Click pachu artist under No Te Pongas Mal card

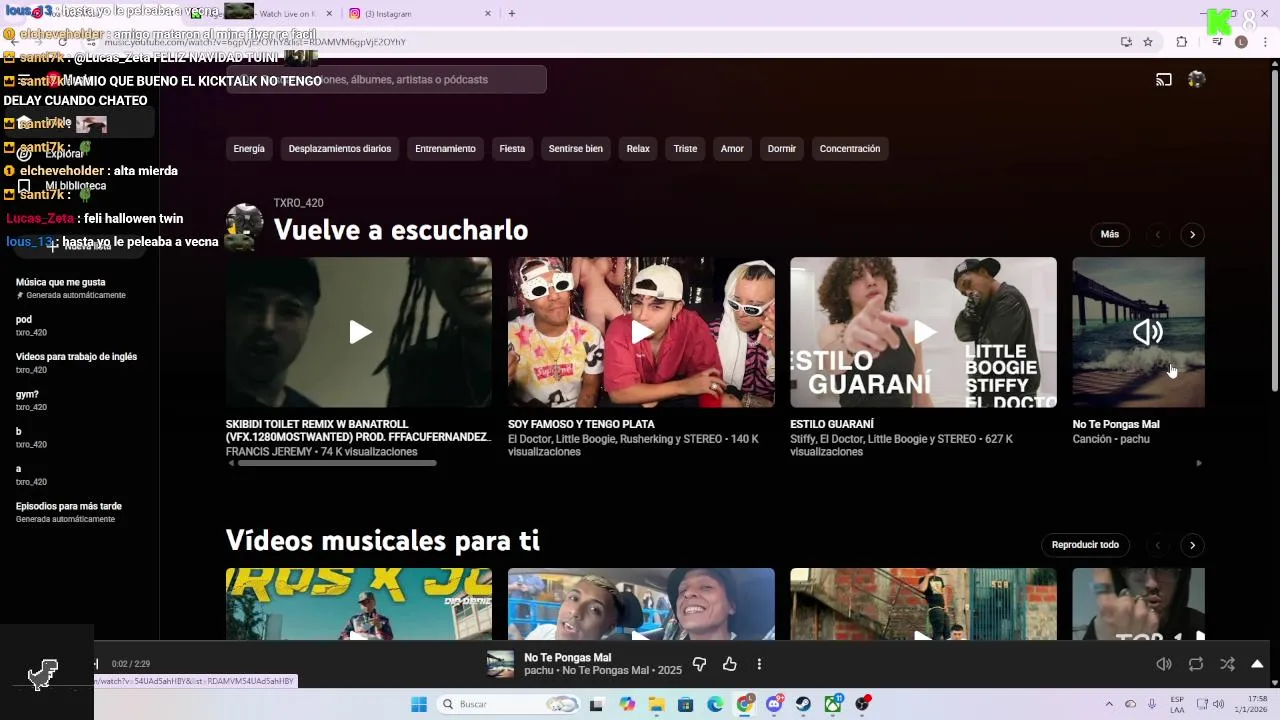point(1135,439)
